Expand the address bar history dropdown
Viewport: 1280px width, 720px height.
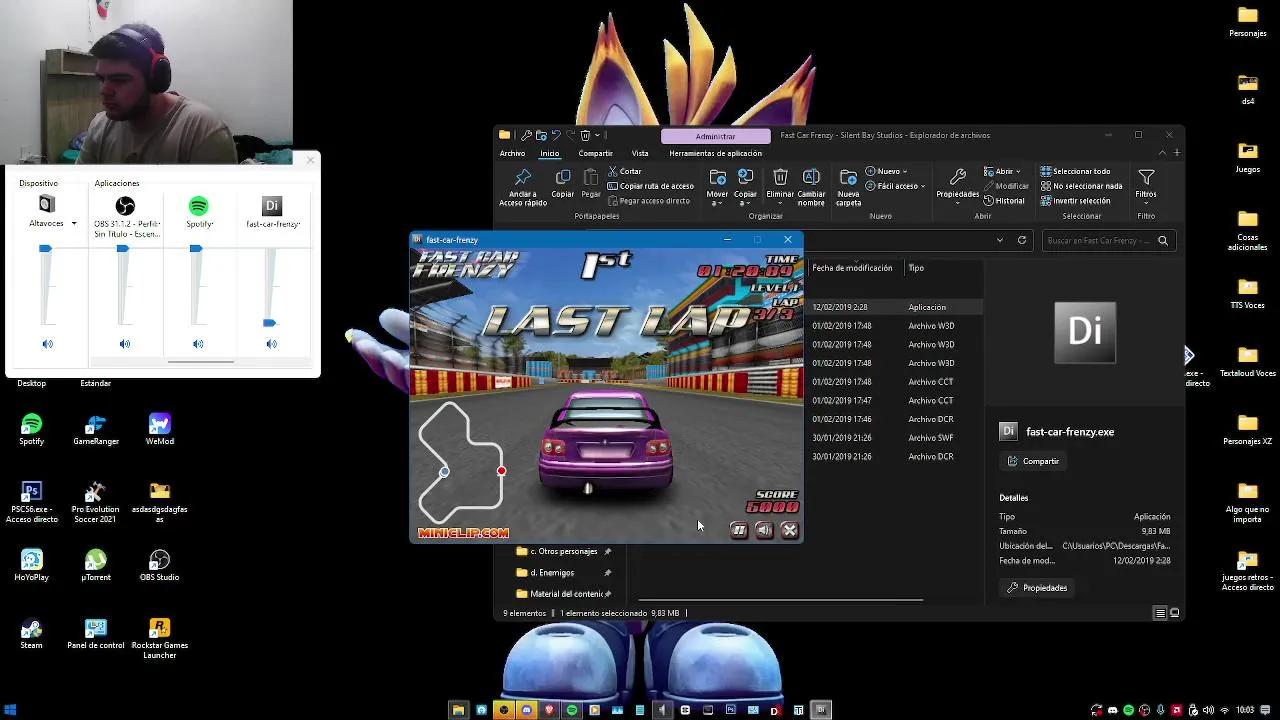click(x=999, y=240)
